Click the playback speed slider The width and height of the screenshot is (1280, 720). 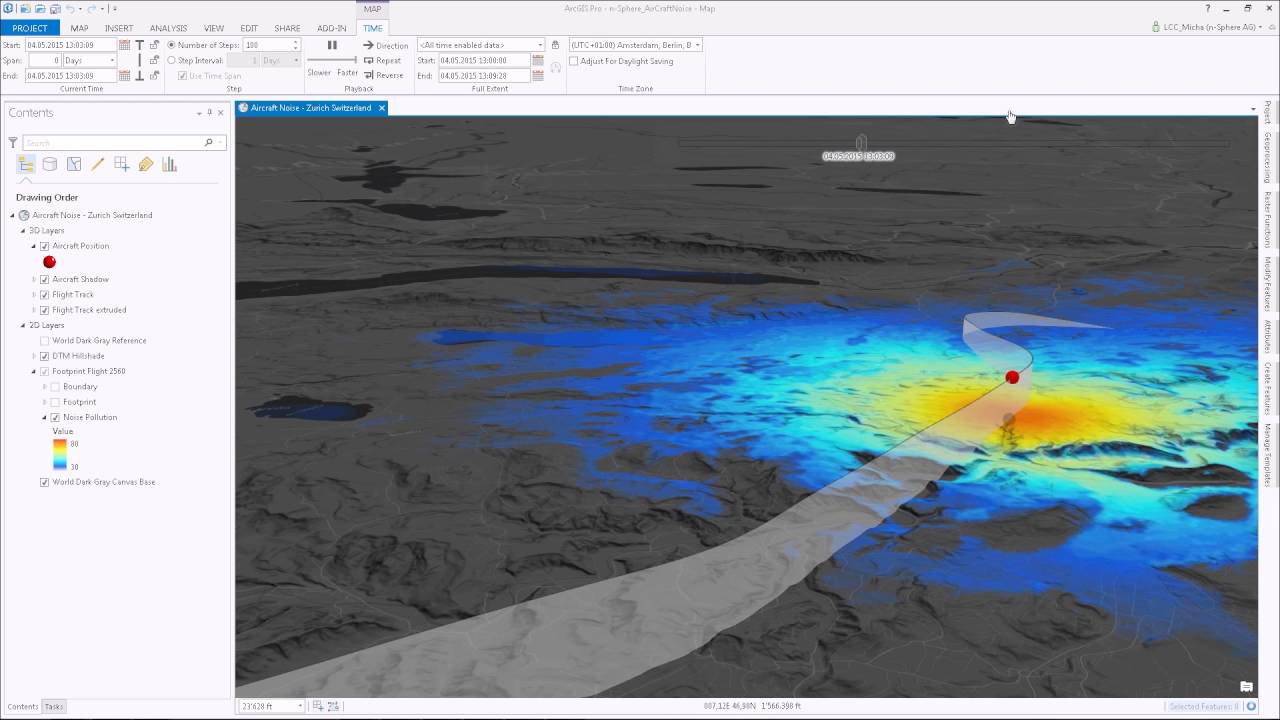tap(332, 61)
